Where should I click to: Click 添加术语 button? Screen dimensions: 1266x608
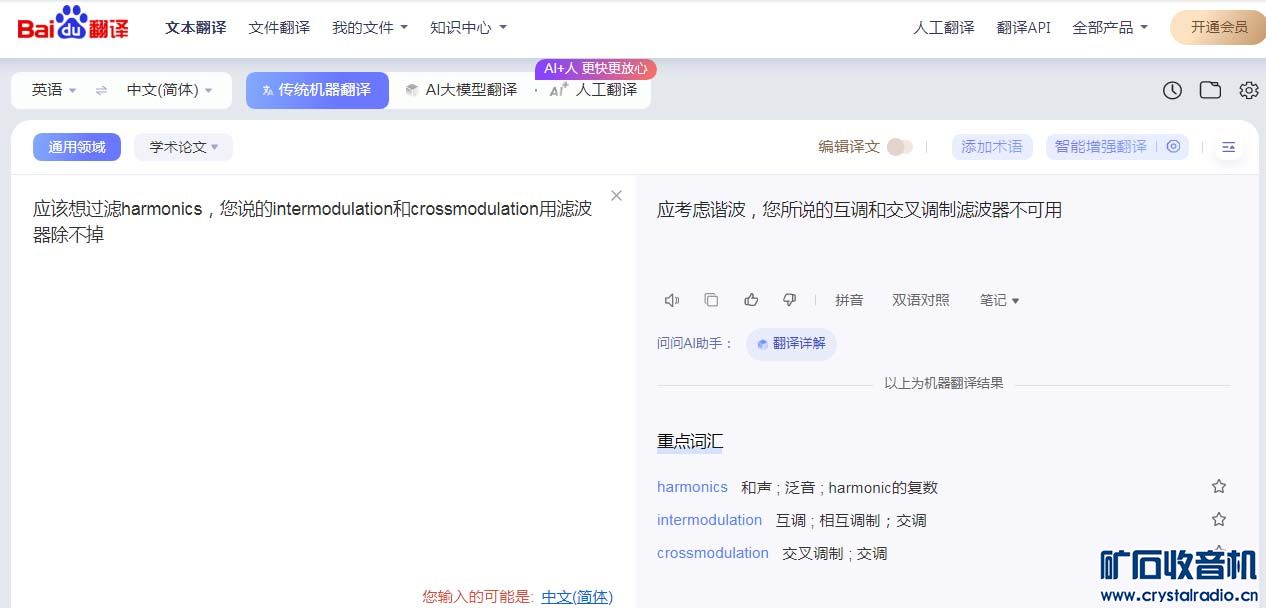click(992, 147)
